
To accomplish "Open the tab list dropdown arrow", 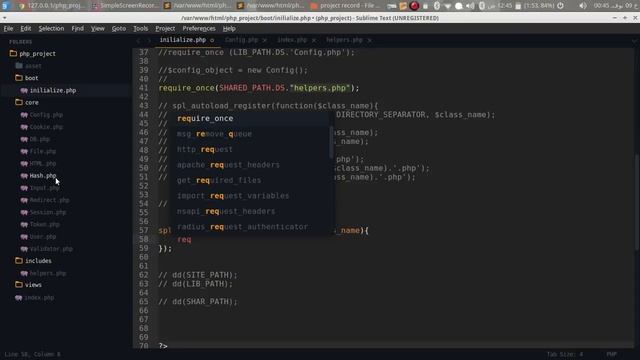I will point(634,40).
